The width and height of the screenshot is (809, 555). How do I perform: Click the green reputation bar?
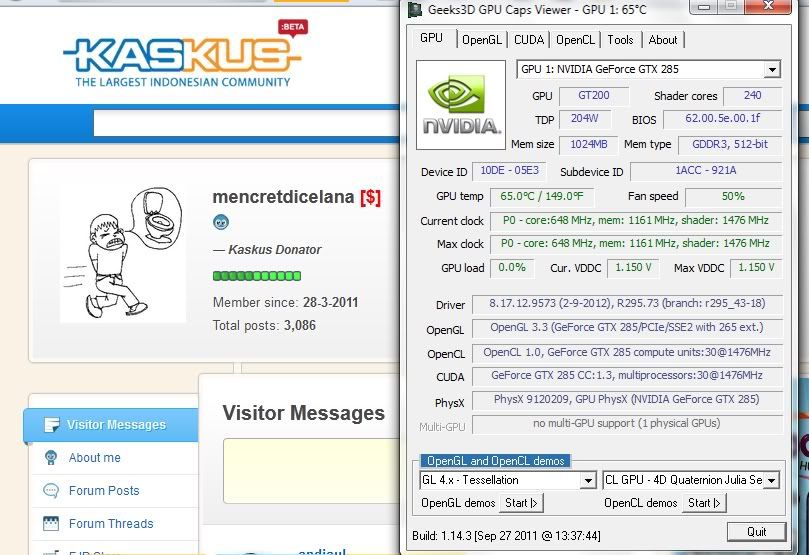(x=257, y=276)
